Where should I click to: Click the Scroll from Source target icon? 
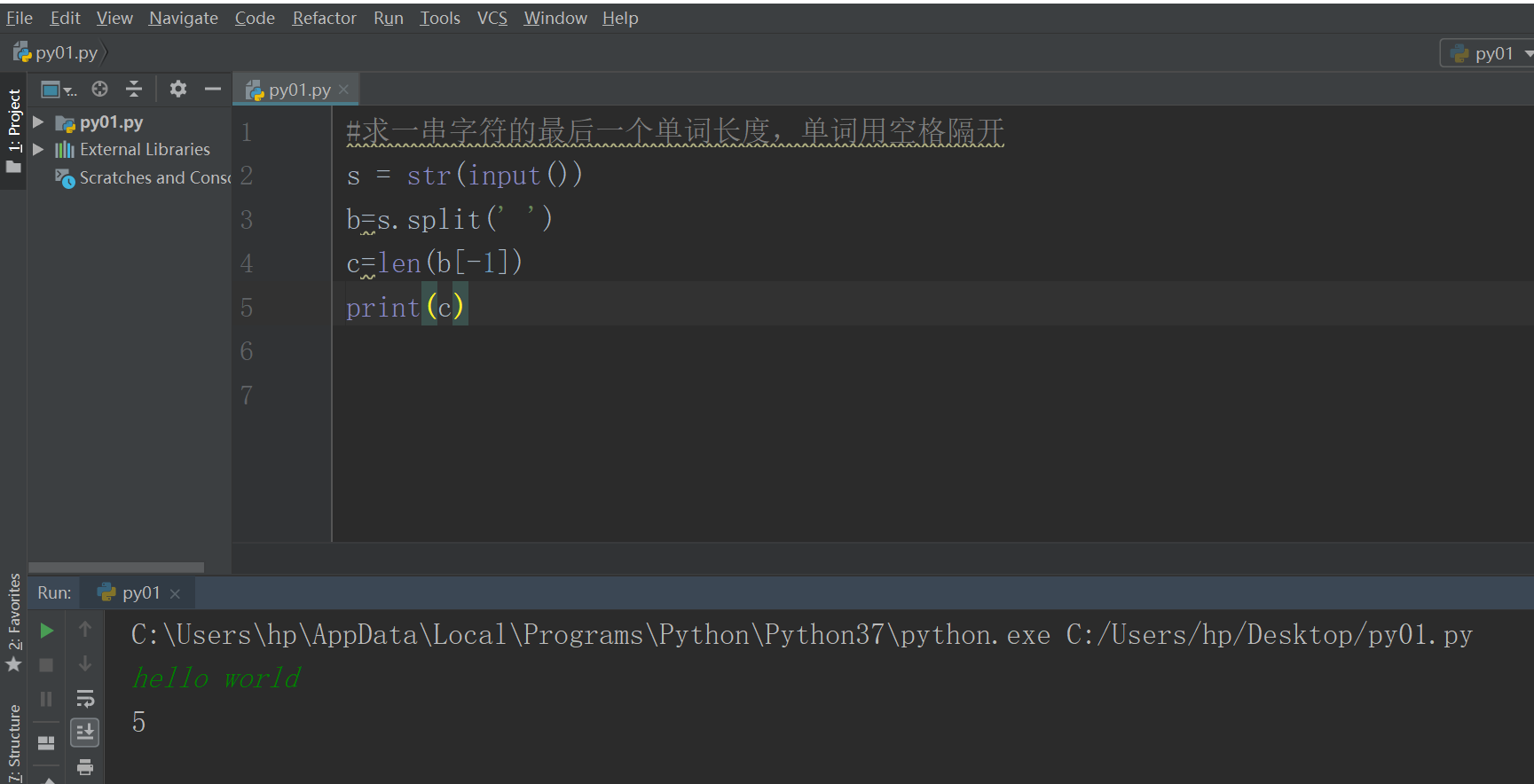pyautogui.click(x=100, y=89)
